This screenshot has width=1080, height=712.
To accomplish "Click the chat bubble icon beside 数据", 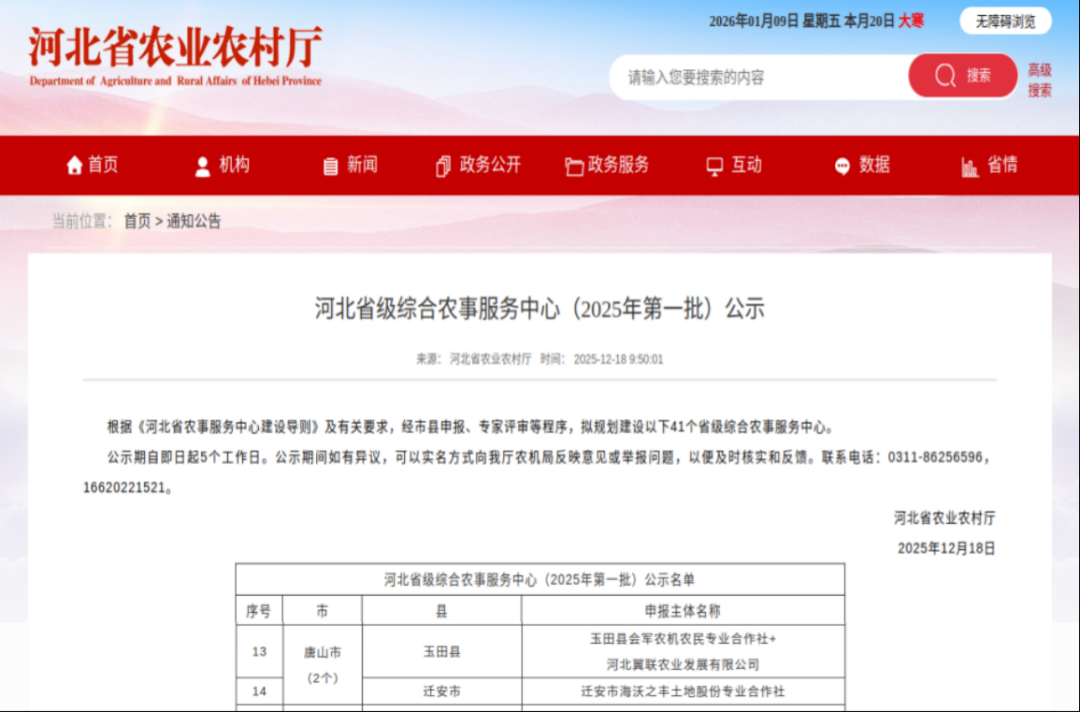I will tap(842, 166).
